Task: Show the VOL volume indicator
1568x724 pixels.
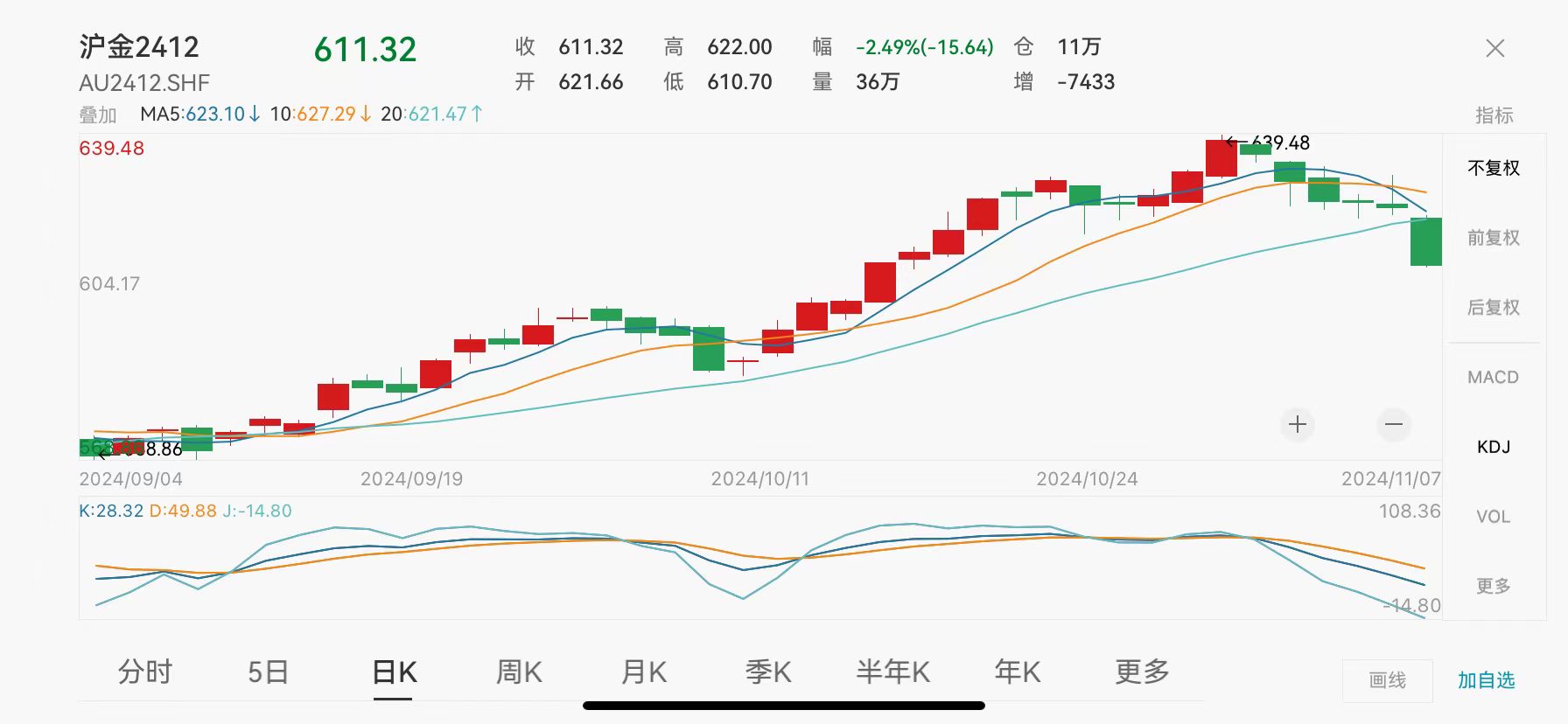Action: [x=1493, y=517]
